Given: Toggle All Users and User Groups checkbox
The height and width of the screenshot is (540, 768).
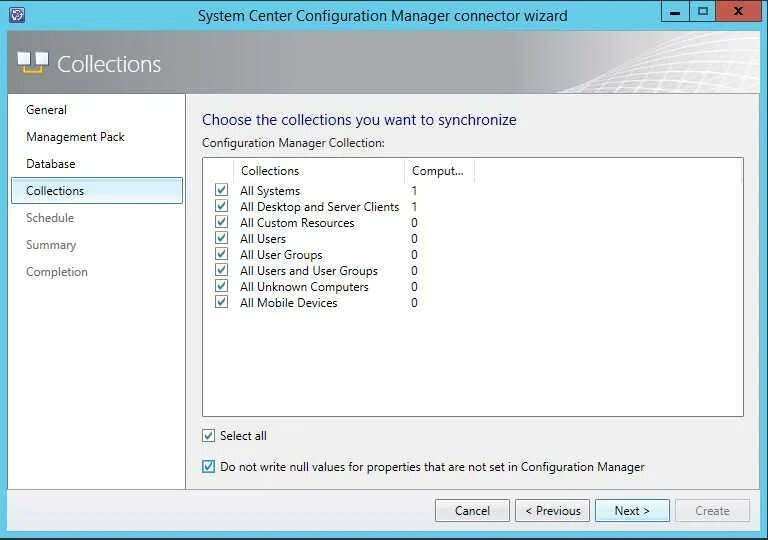Looking at the screenshot, I should (221, 270).
